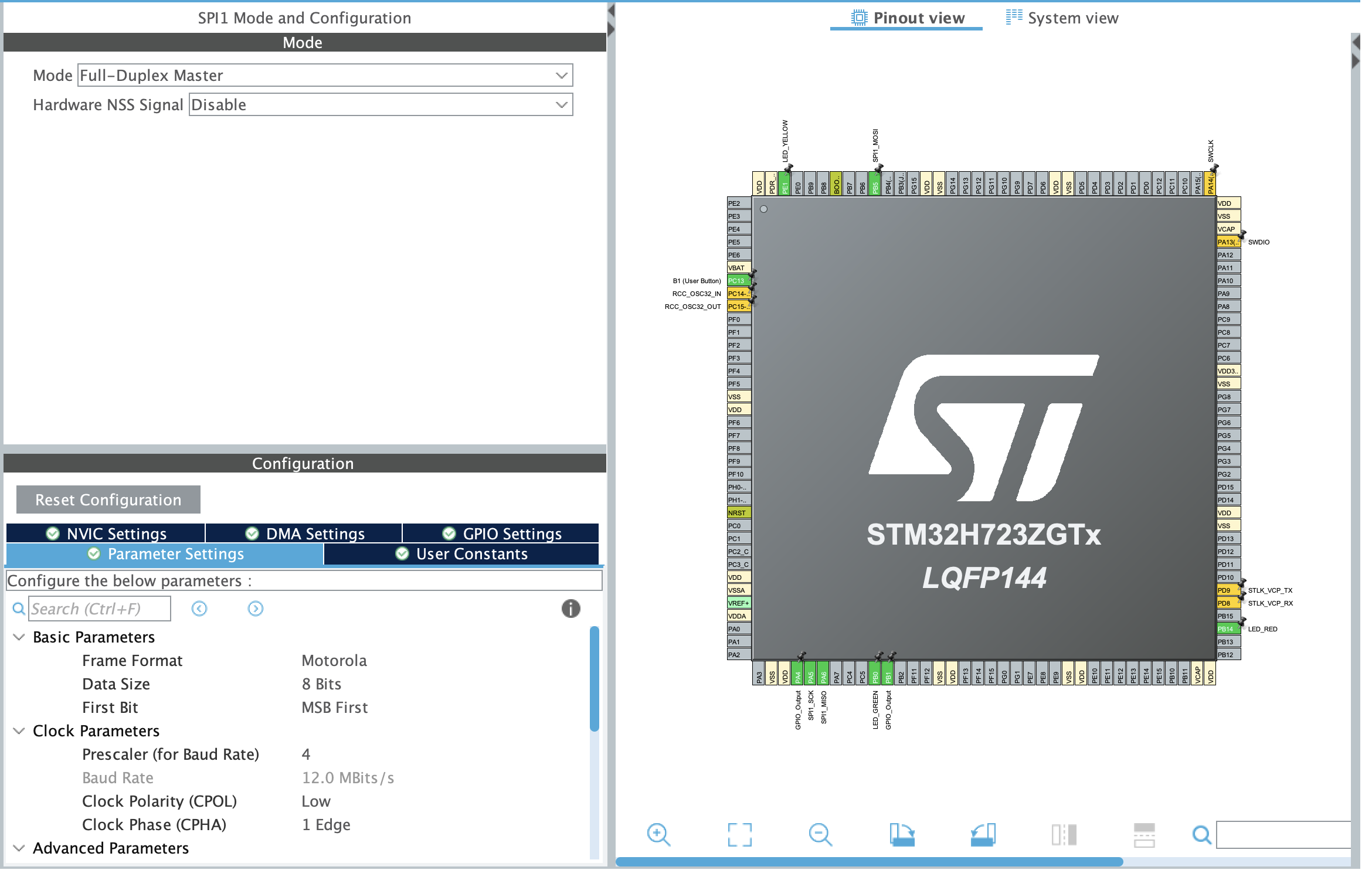Rotate the chip counter-clockwise with the rotate icon
The image size is (1372, 870).
pyautogui.click(x=983, y=834)
